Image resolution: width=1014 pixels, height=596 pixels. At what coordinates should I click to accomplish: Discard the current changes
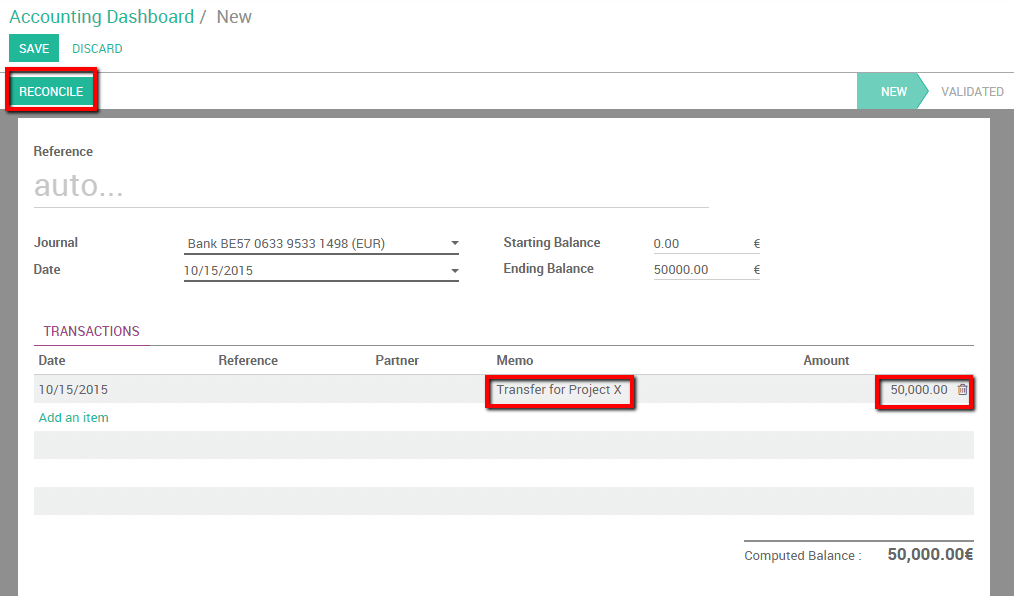point(97,48)
